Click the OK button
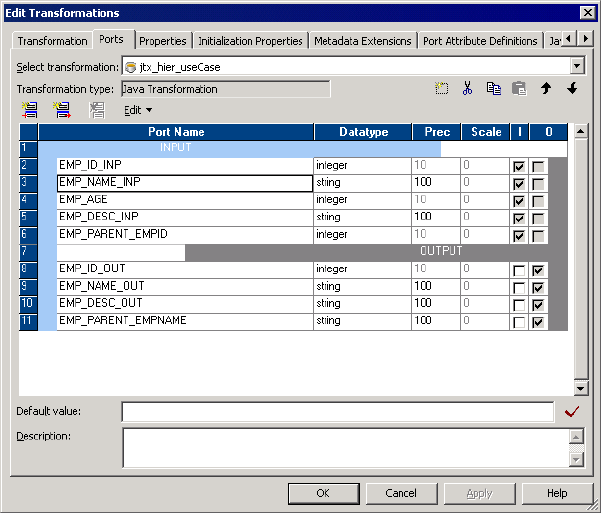 coord(323,493)
